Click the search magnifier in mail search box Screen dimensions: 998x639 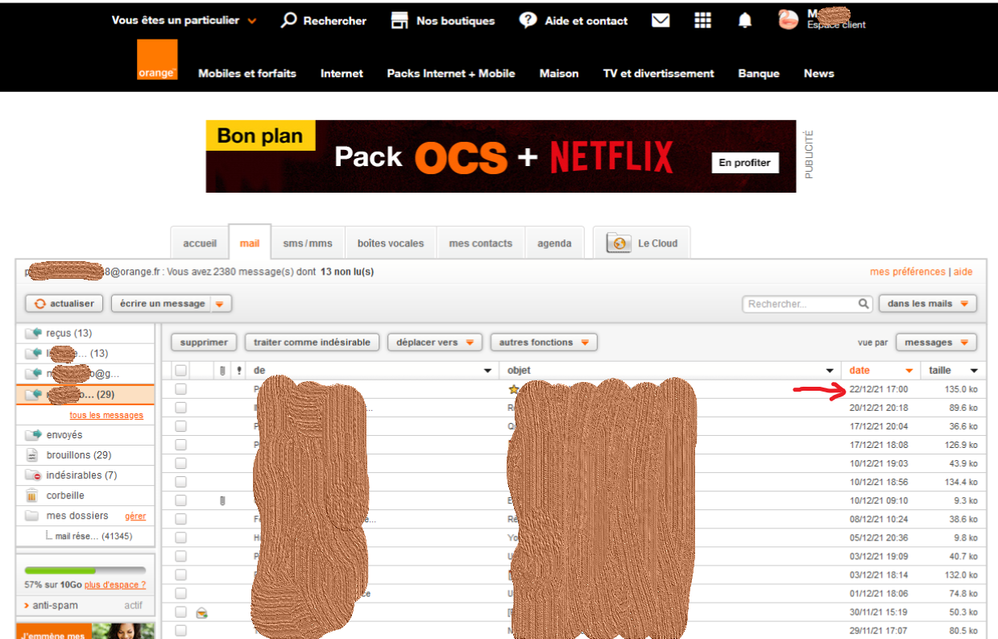pyautogui.click(x=864, y=304)
